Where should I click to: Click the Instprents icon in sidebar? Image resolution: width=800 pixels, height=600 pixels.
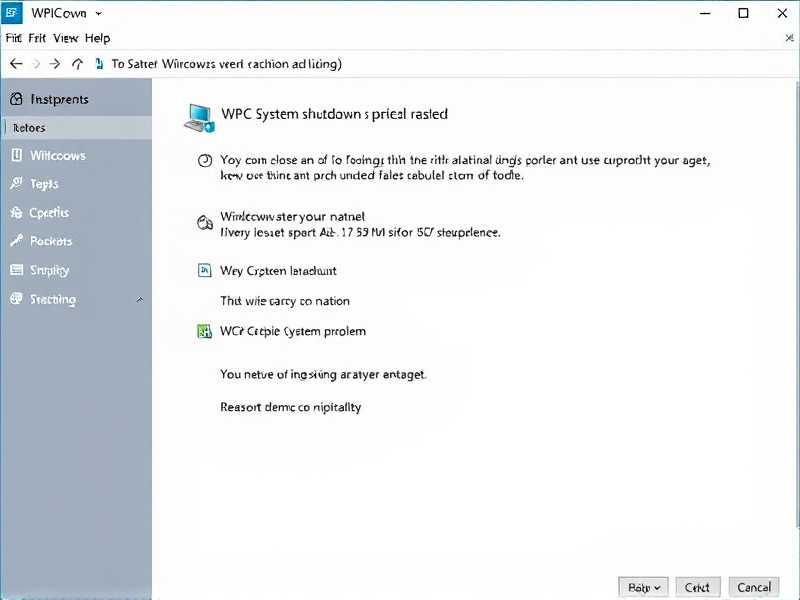click(15, 99)
